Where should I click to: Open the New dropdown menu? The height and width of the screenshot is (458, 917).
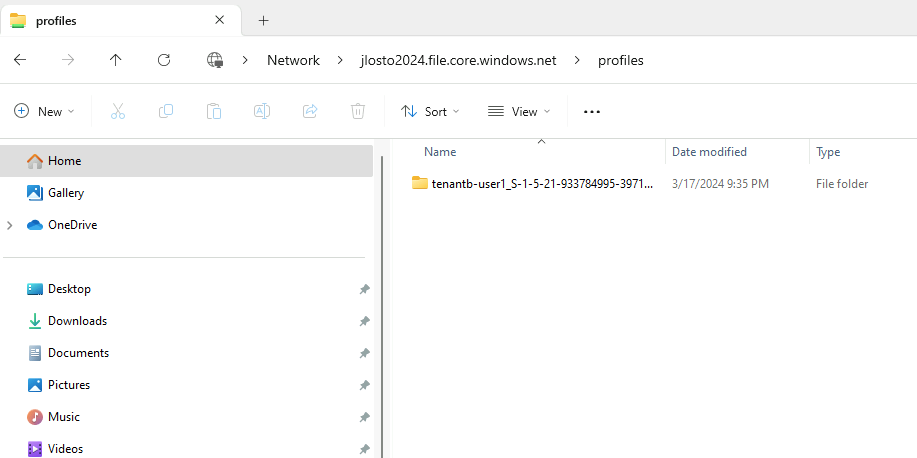pos(44,111)
